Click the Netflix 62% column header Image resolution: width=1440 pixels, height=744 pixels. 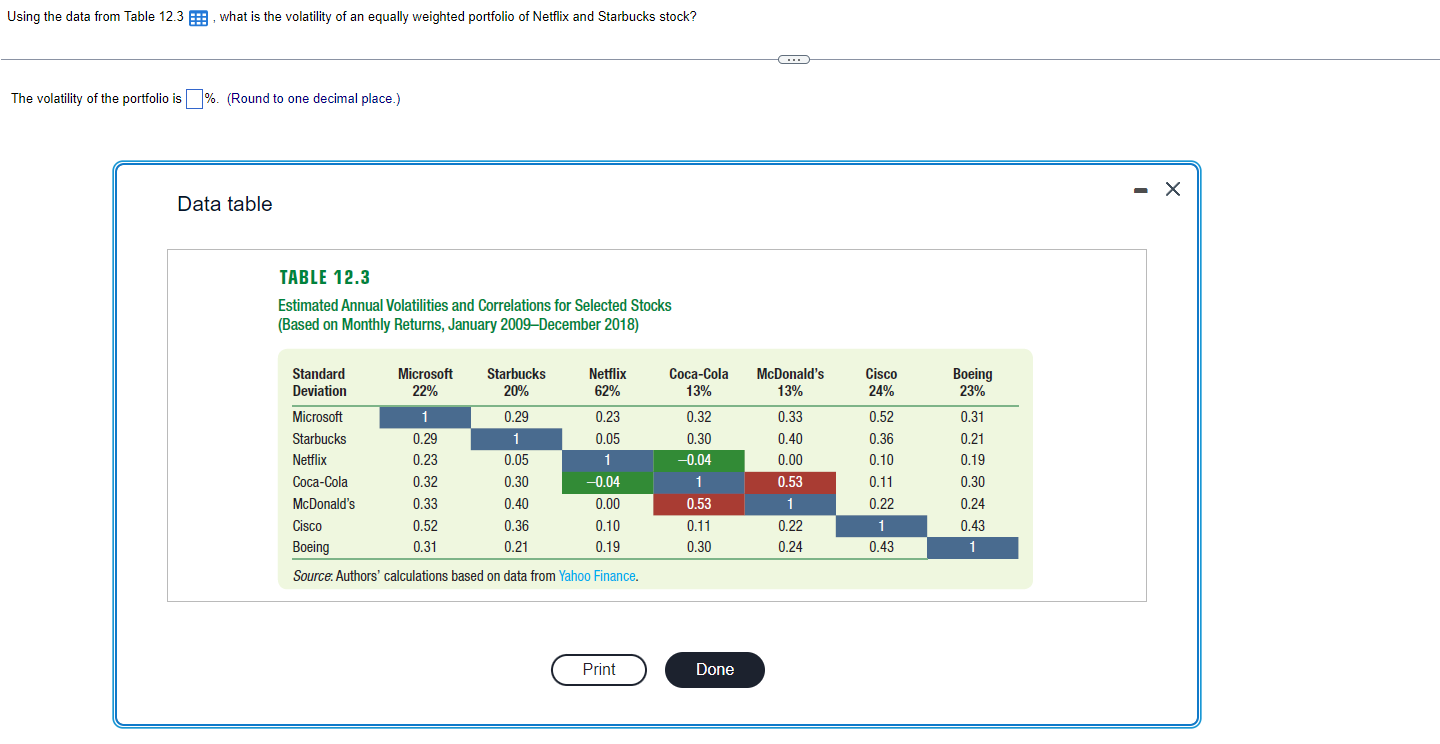[607, 381]
